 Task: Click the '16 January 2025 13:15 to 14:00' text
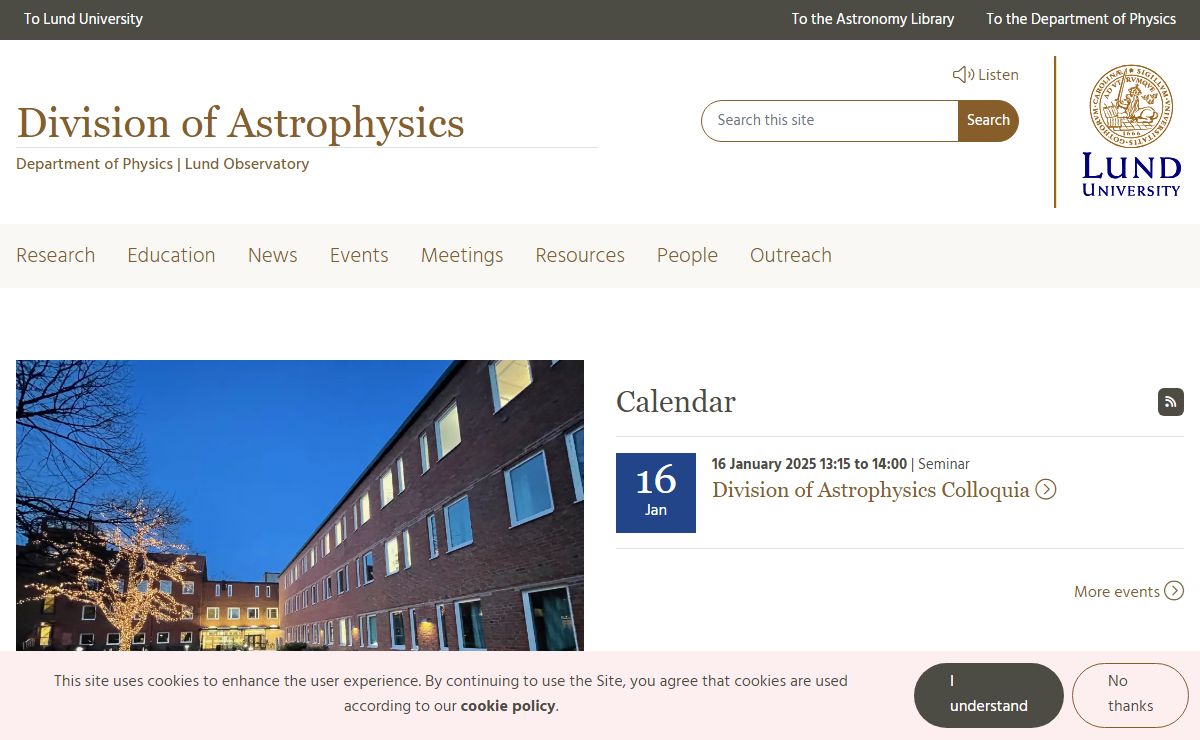[x=809, y=464]
